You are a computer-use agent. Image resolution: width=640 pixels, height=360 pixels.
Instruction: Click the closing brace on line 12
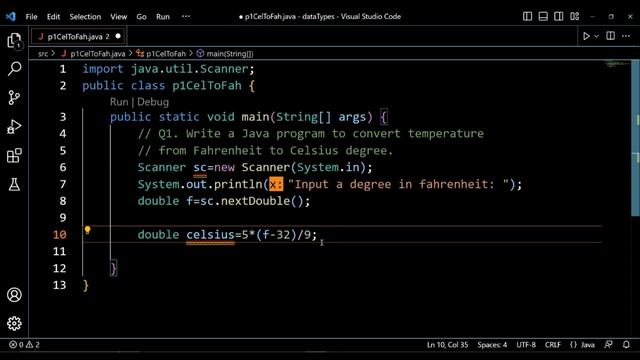click(114, 268)
